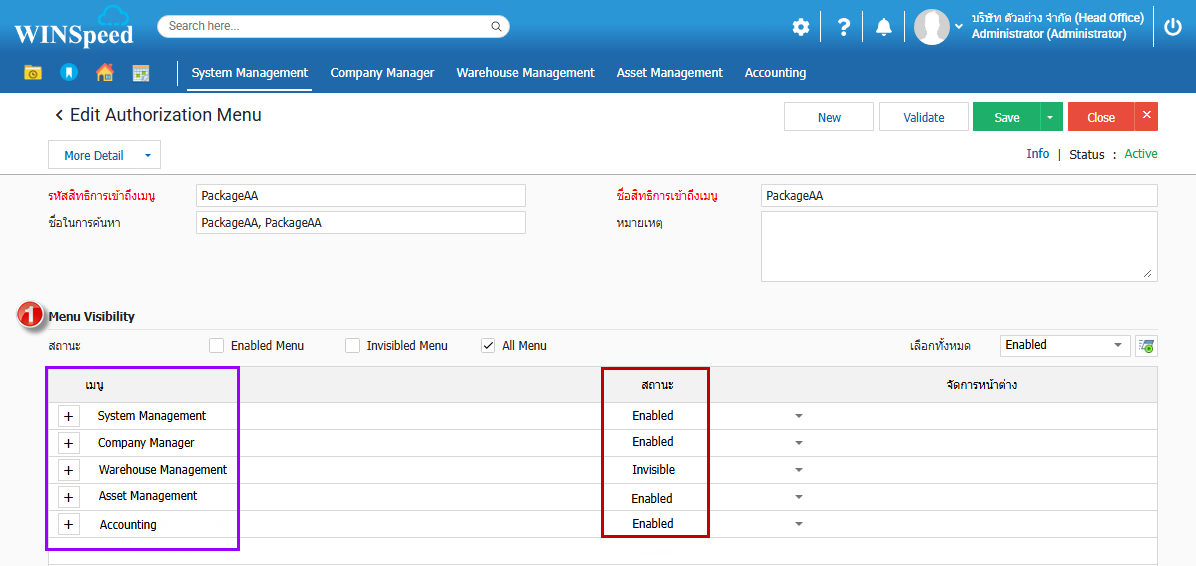Screen dimensions: 1196x566
Task: Click the yellow history folder icon
Action: tap(33, 73)
